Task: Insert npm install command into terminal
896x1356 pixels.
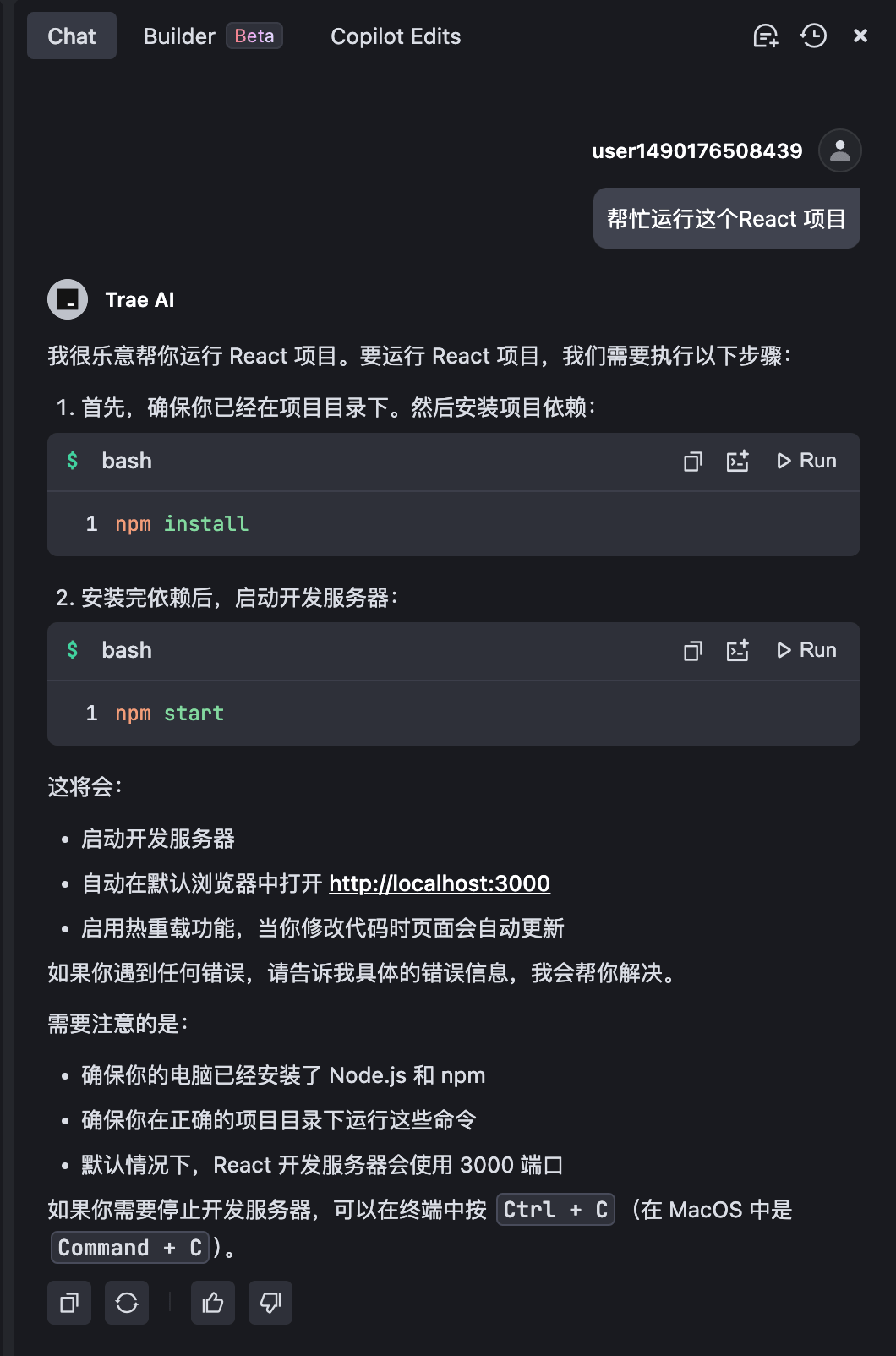Action: tap(738, 461)
